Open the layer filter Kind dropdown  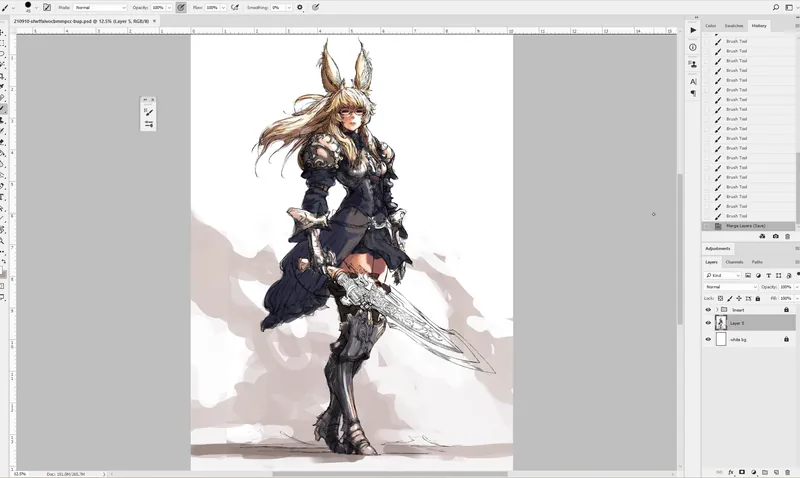click(x=722, y=275)
